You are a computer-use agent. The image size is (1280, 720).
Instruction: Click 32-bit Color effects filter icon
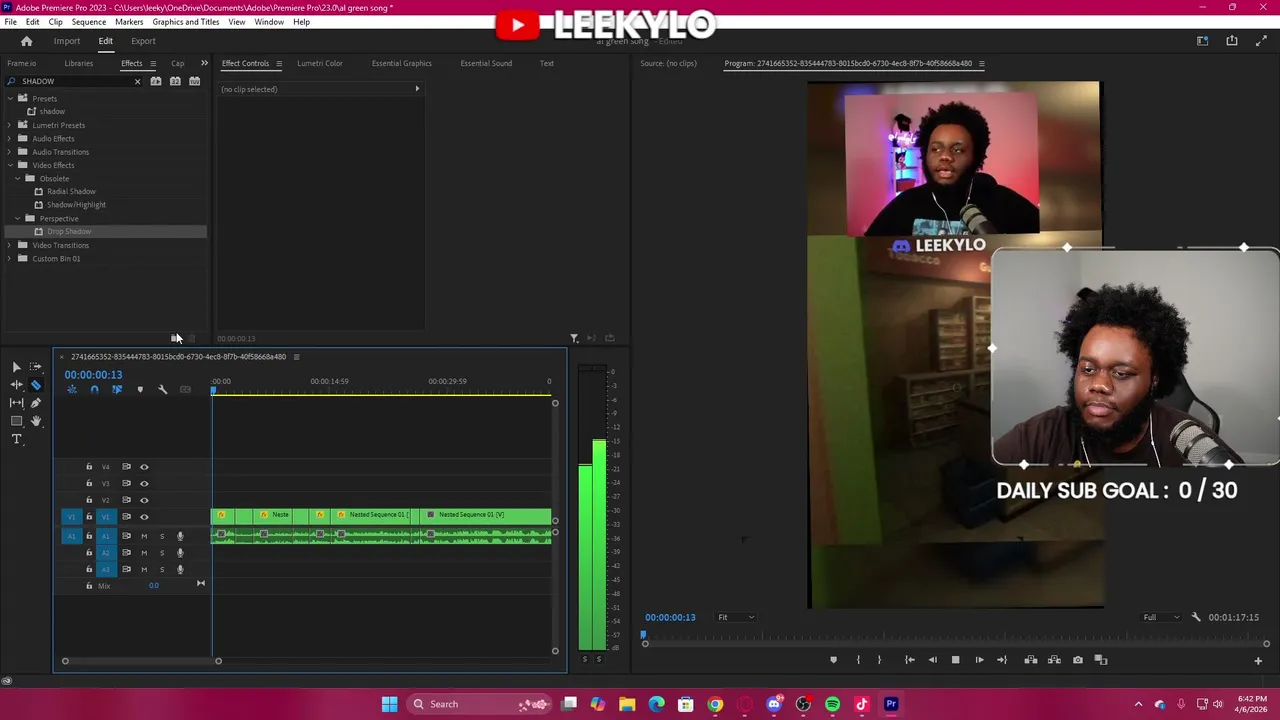click(x=175, y=81)
